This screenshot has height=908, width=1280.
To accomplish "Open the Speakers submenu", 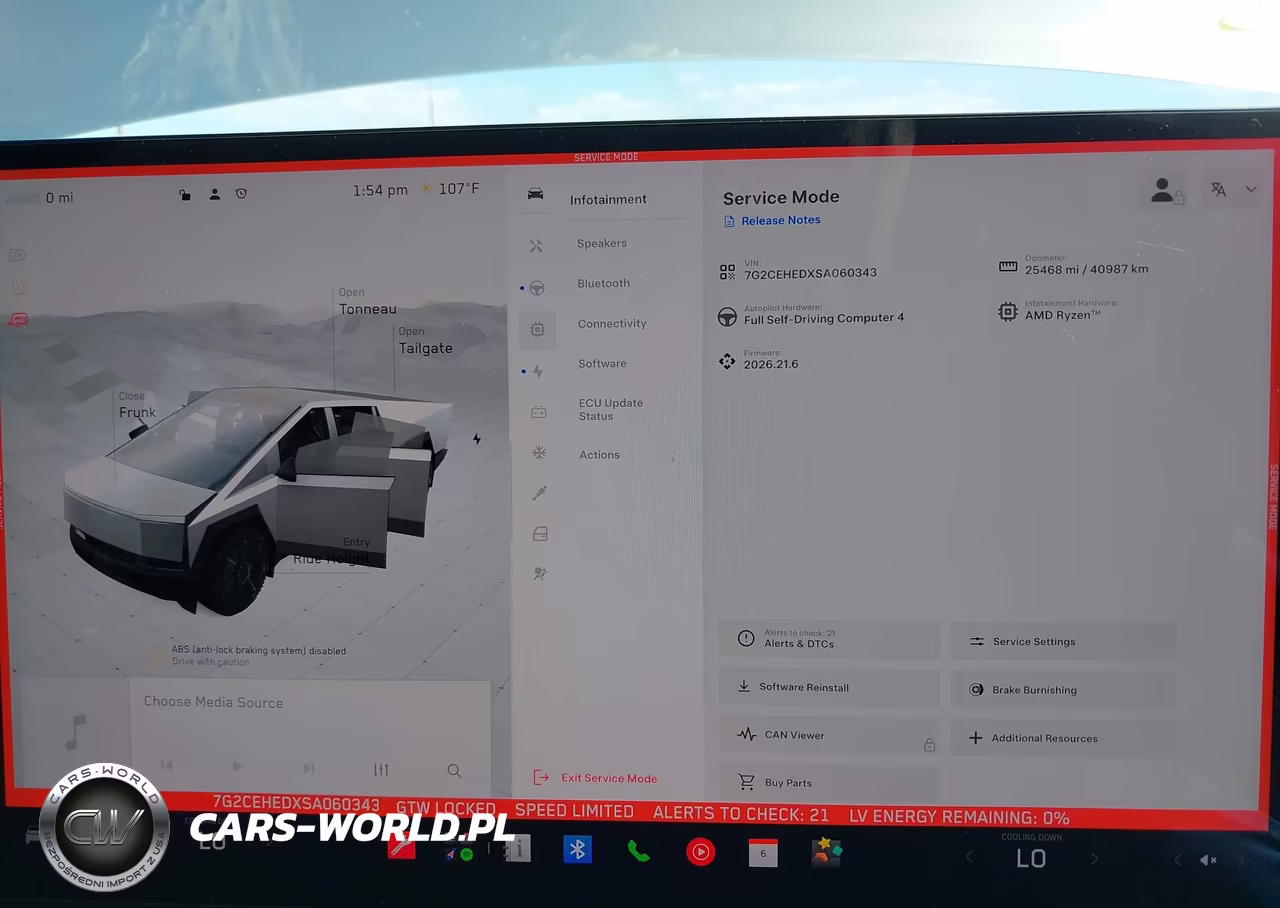I will (602, 243).
